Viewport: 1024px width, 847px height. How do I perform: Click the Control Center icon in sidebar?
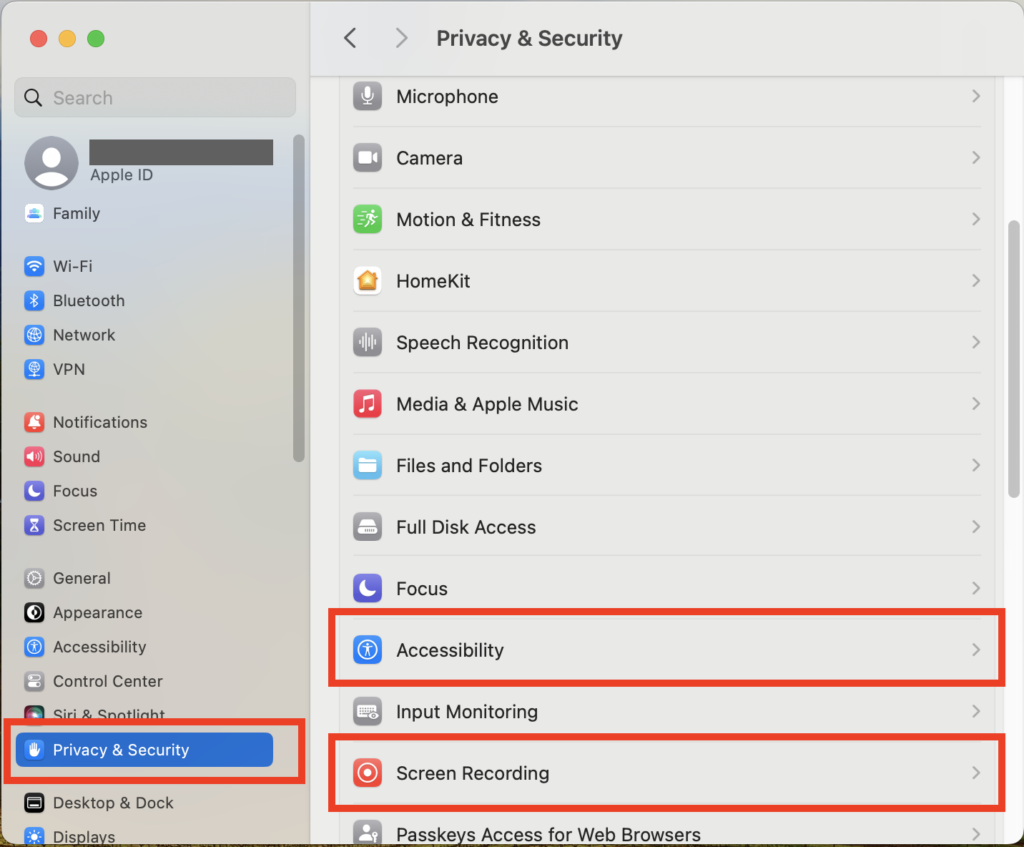34,681
